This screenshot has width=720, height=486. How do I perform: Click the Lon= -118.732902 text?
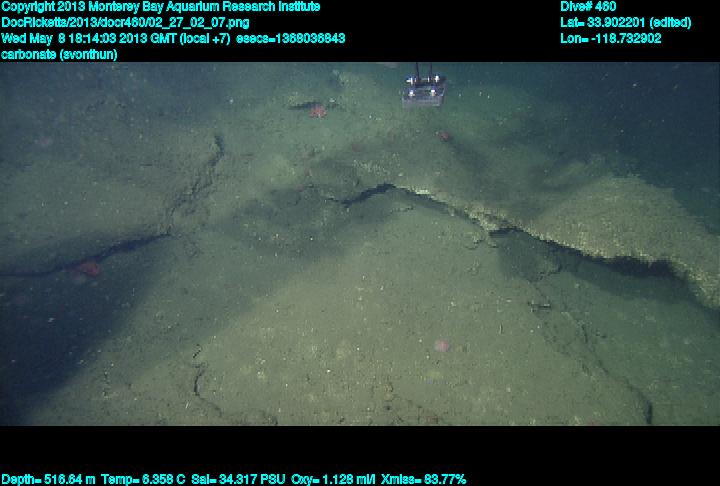tap(611, 39)
